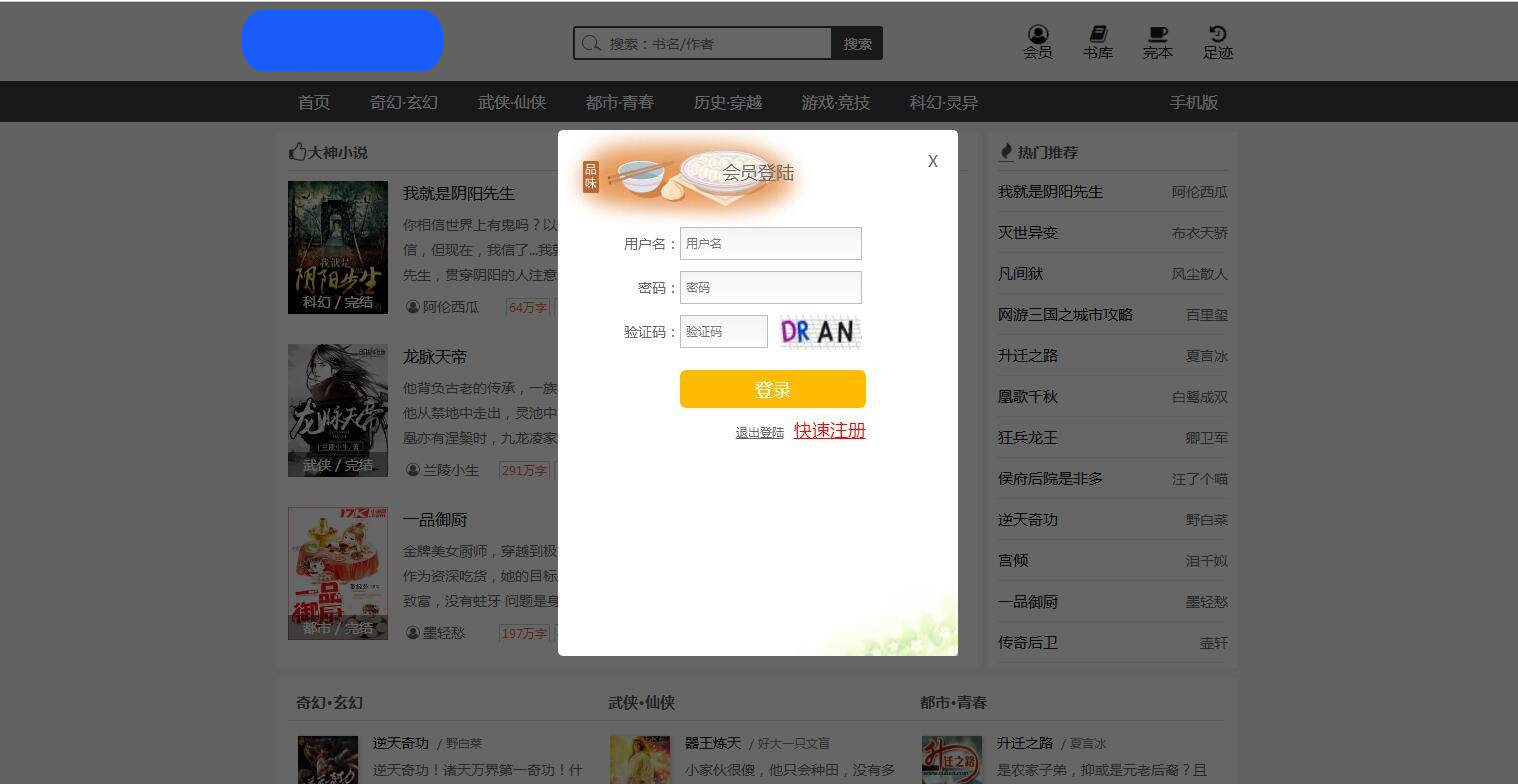Image resolution: width=1518 pixels, height=784 pixels.
Task: Open the 完本 finished-books icon
Action: [x=1157, y=40]
